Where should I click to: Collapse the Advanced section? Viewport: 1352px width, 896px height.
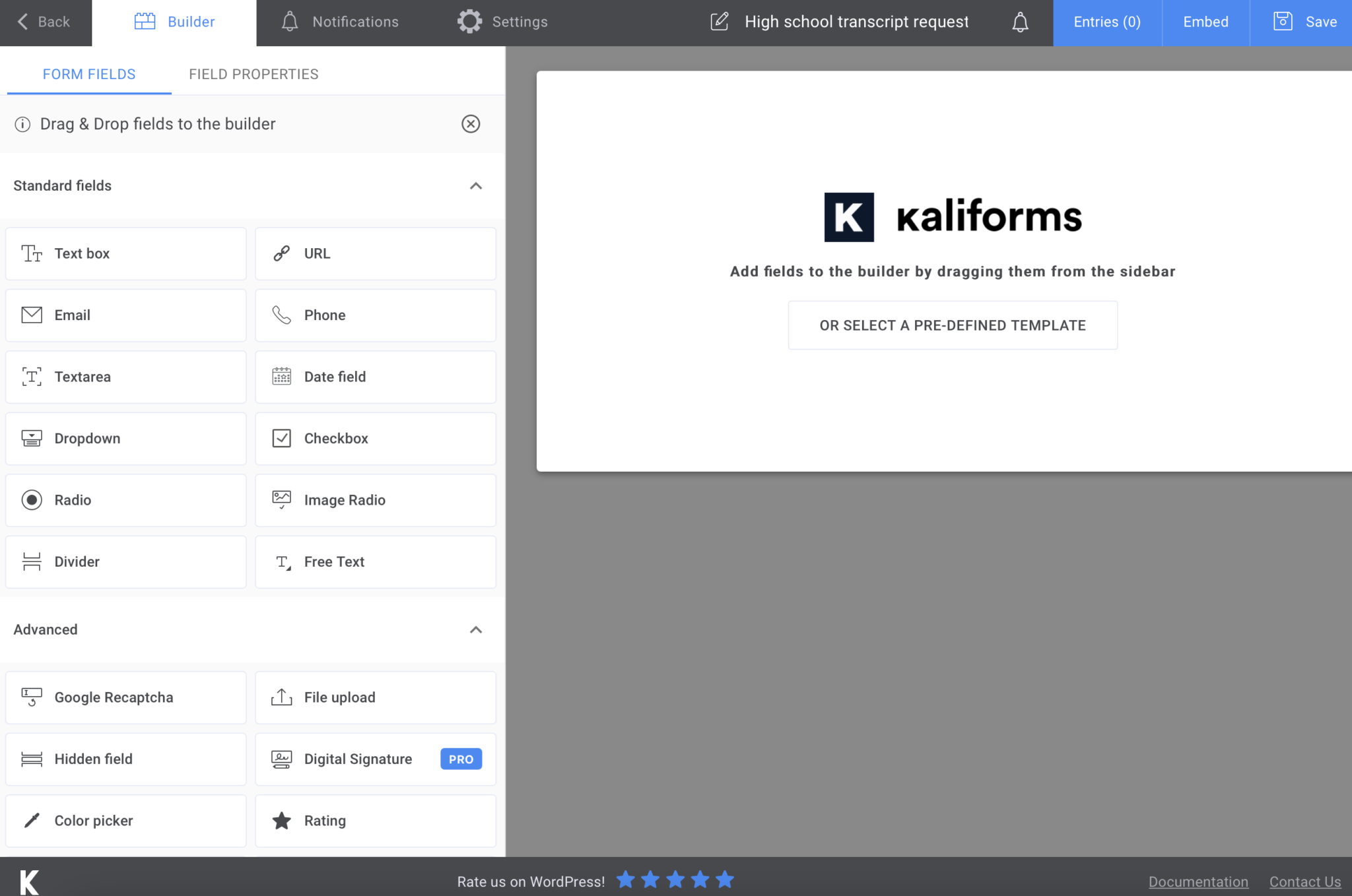(477, 629)
